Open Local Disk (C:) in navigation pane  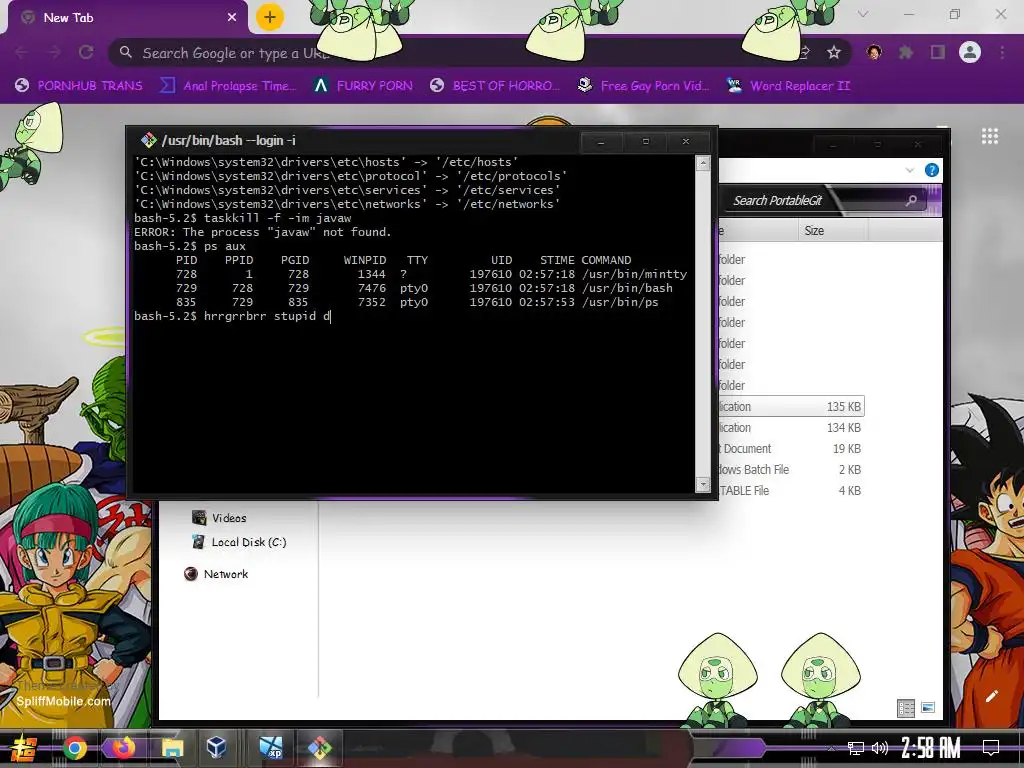[x=239, y=542]
